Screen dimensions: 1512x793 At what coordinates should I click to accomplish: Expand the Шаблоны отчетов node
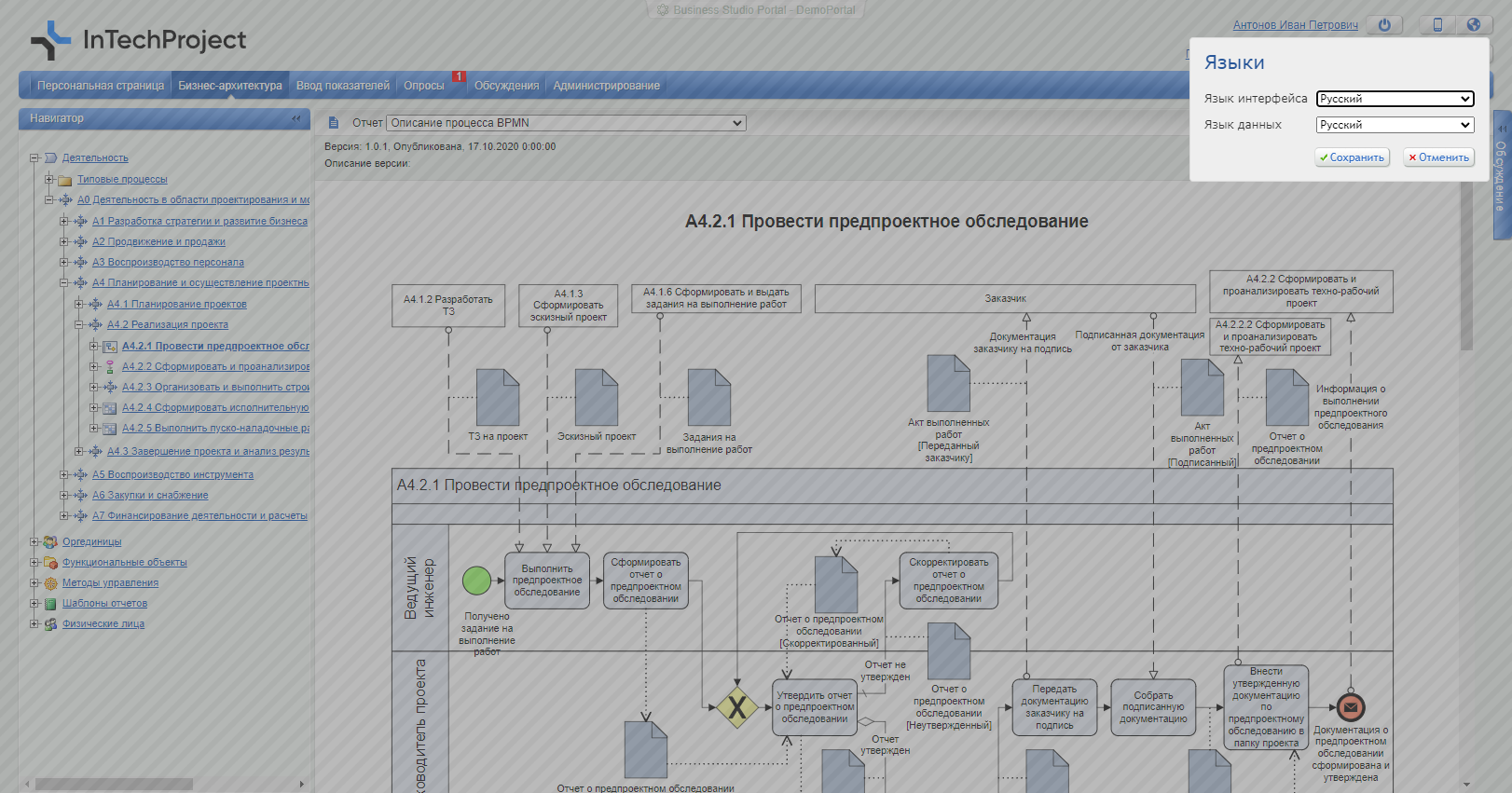click(34, 603)
